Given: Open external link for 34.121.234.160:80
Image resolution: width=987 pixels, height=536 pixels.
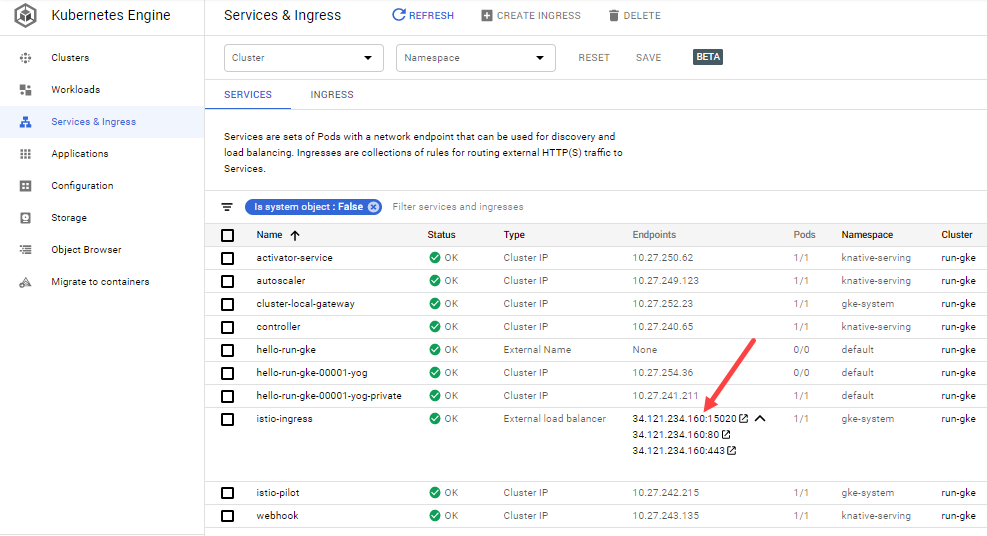Looking at the screenshot, I should click(x=726, y=435).
